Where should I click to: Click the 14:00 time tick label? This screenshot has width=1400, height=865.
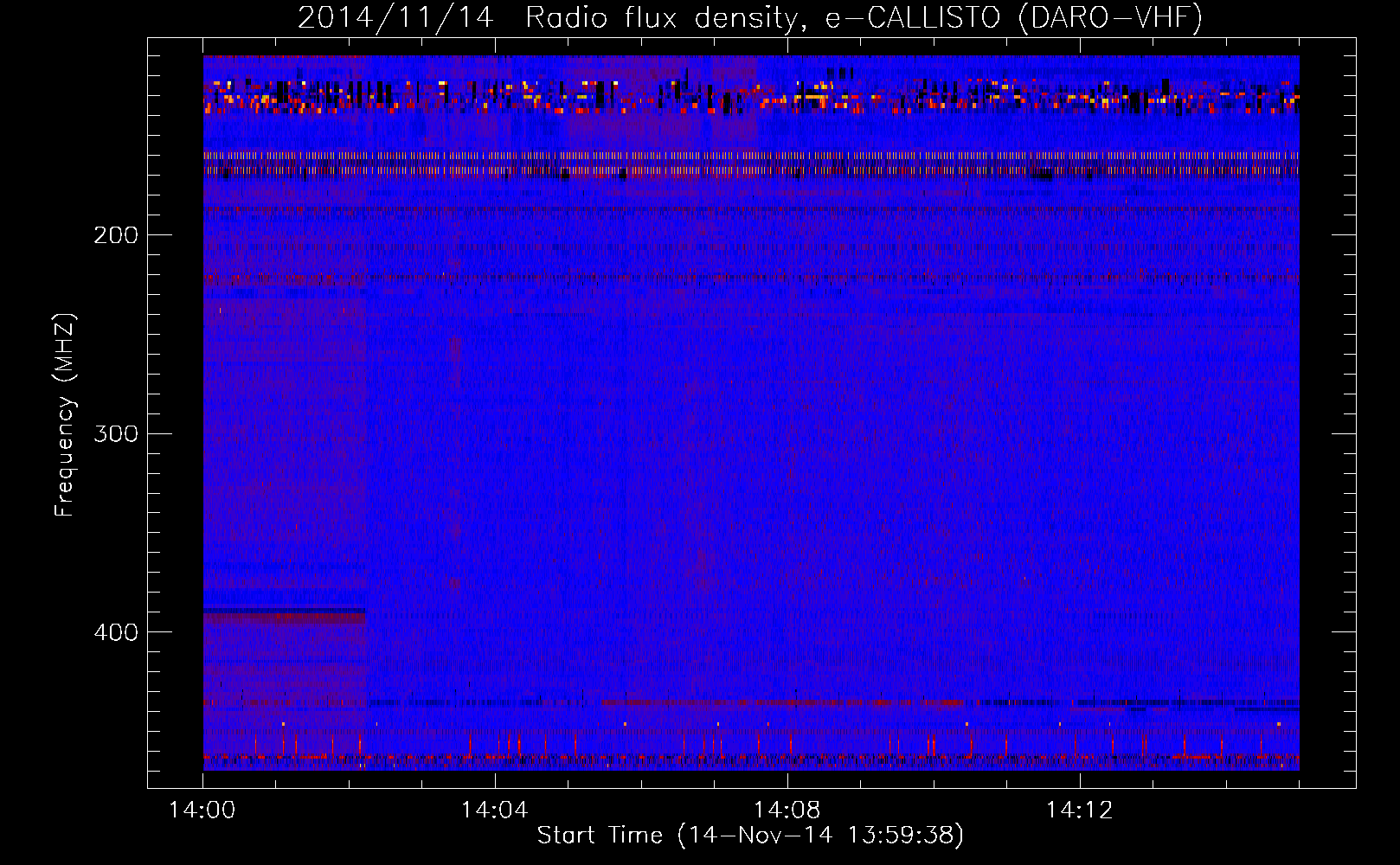[202, 811]
